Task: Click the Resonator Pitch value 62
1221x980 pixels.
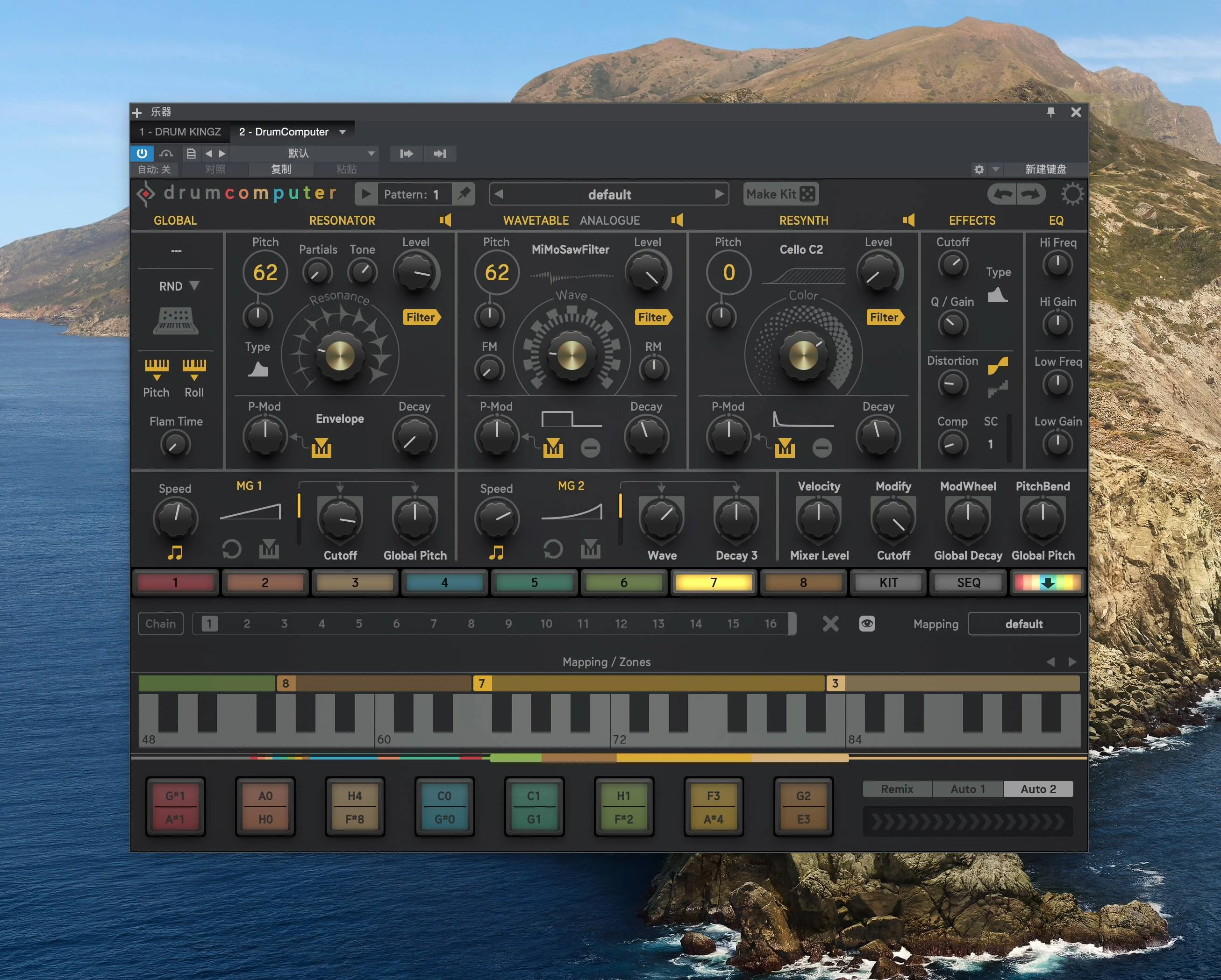Action: tap(265, 272)
